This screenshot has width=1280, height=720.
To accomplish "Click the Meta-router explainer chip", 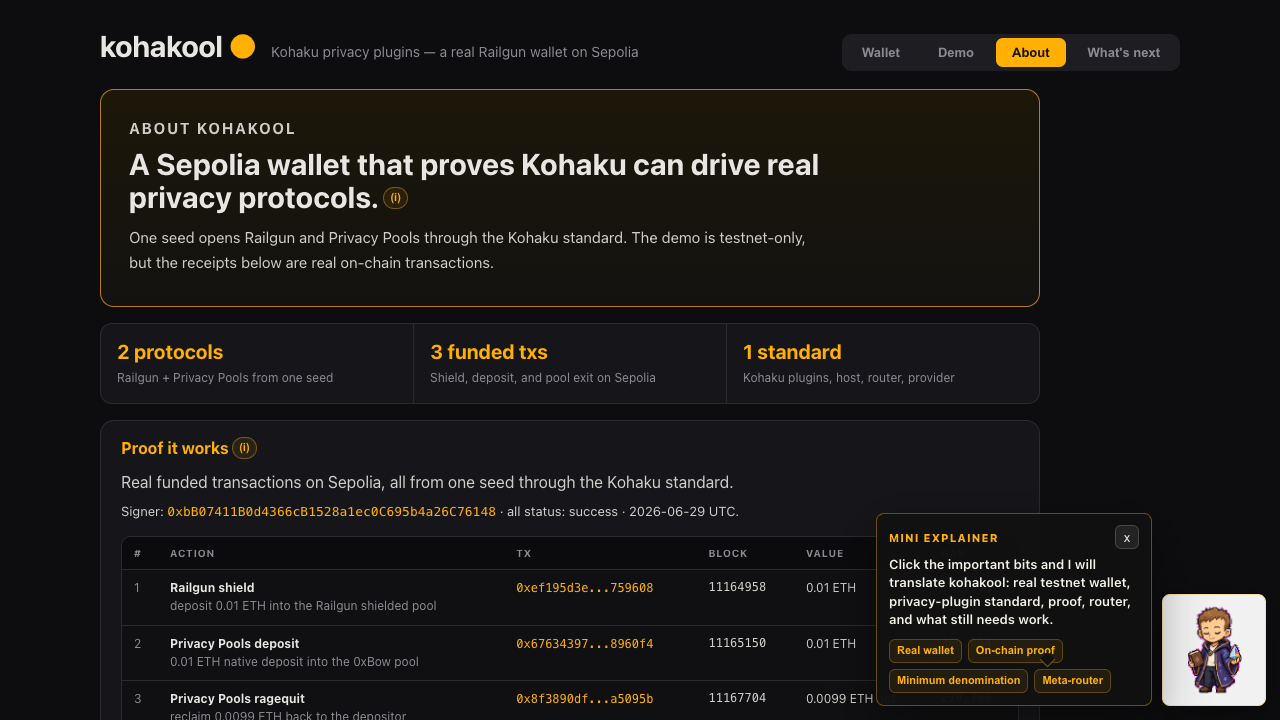I will coord(1072,681).
